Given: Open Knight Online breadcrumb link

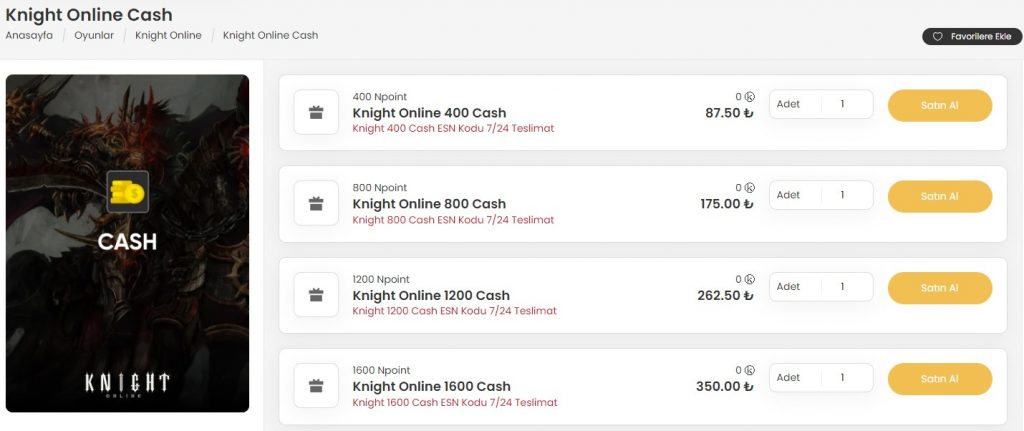Looking at the screenshot, I should point(168,36).
